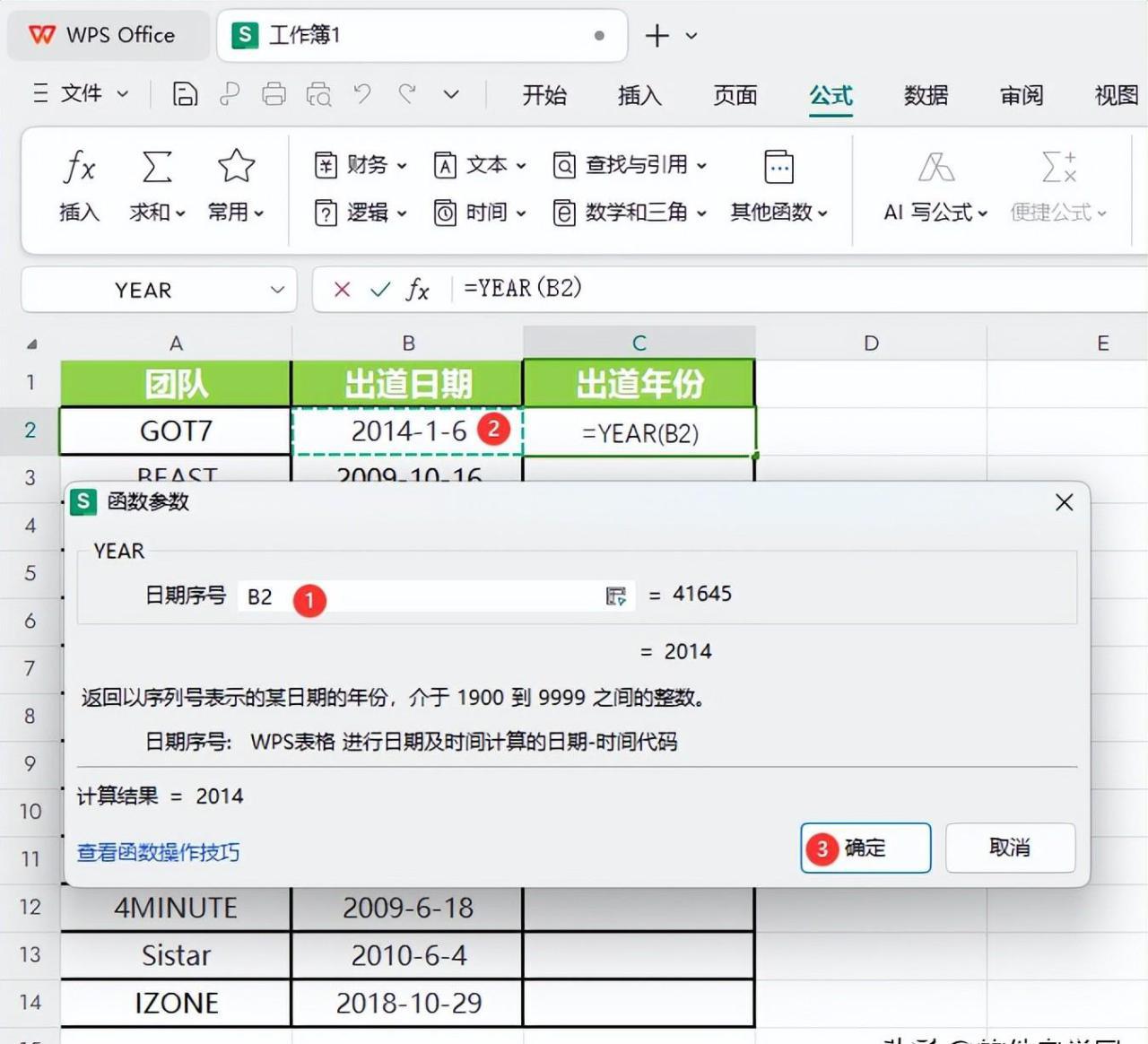Viewport: 1148px width, 1044px height.
Task: Click the 求和 sigma icon
Action: coord(157,167)
